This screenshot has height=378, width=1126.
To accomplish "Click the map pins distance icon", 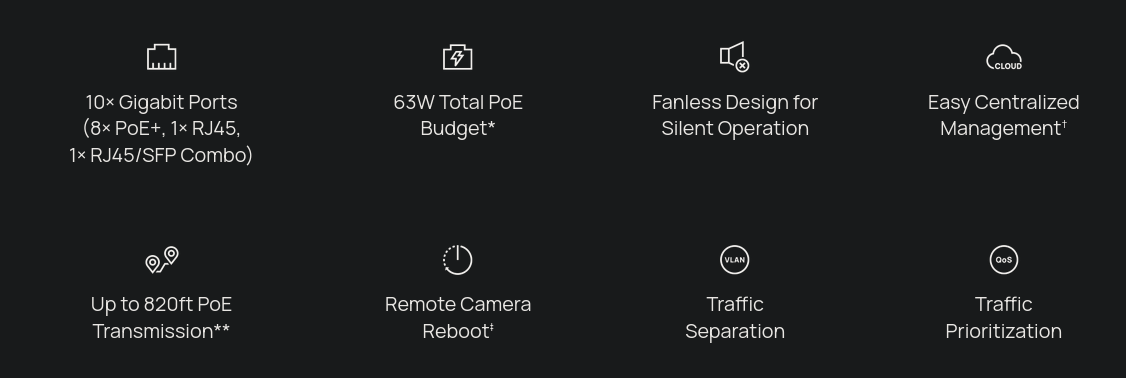I will (x=162, y=259).
